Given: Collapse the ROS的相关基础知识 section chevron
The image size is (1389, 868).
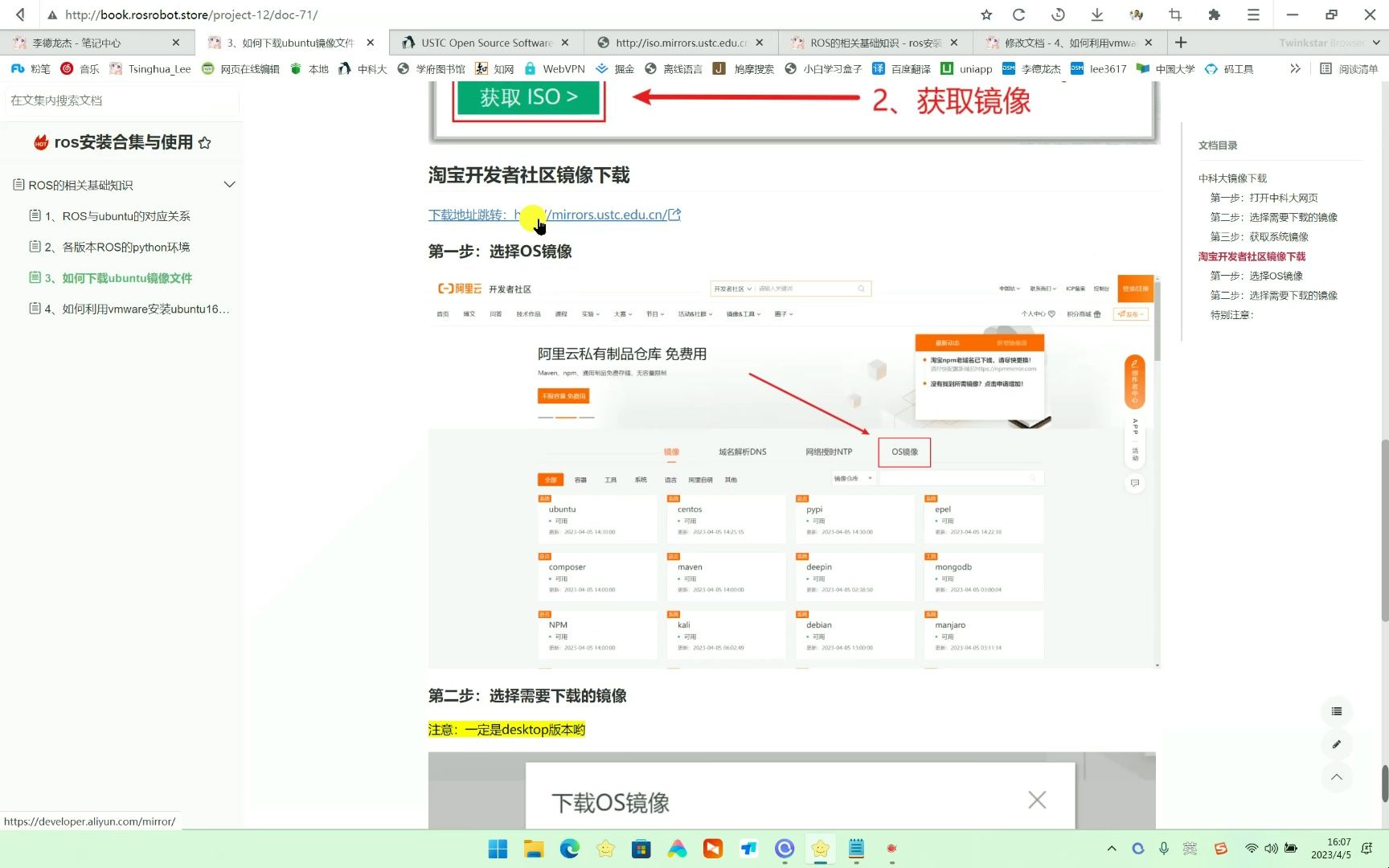Looking at the screenshot, I should 229,185.
